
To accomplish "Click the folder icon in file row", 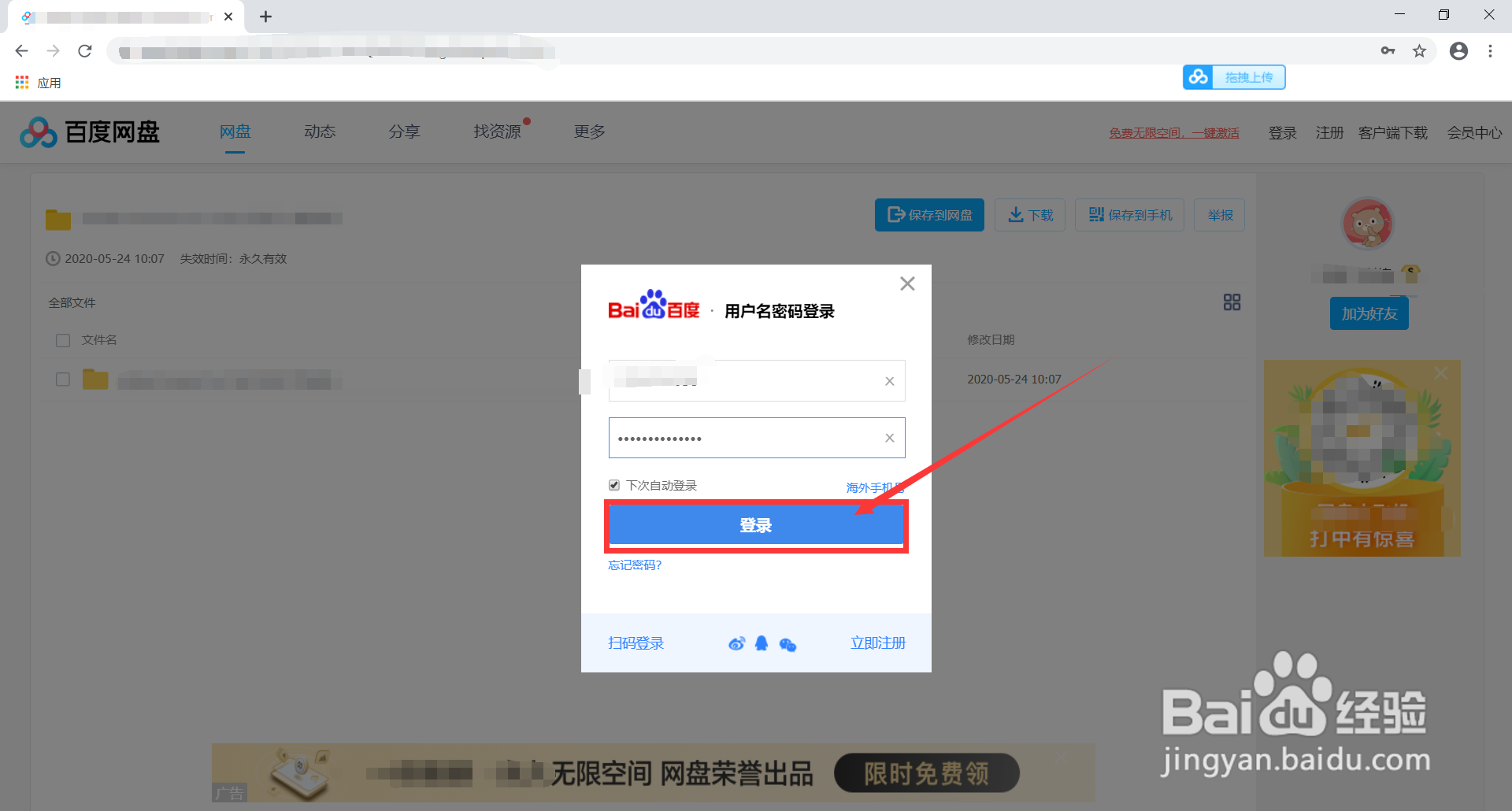I will coord(95,380).
